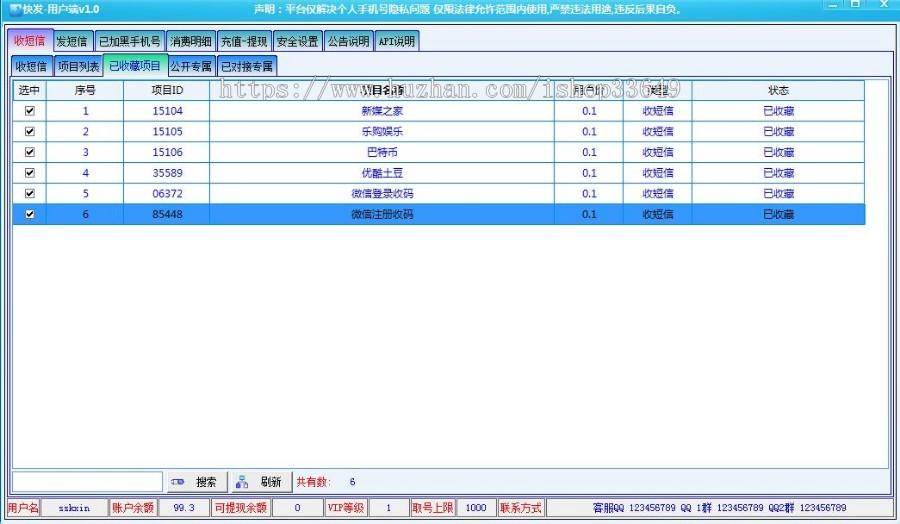Viewport: 900px width, 524px height.
Task: Toggle the checkbox for 优酷土豆 row
Action: (x=29, y=173)
